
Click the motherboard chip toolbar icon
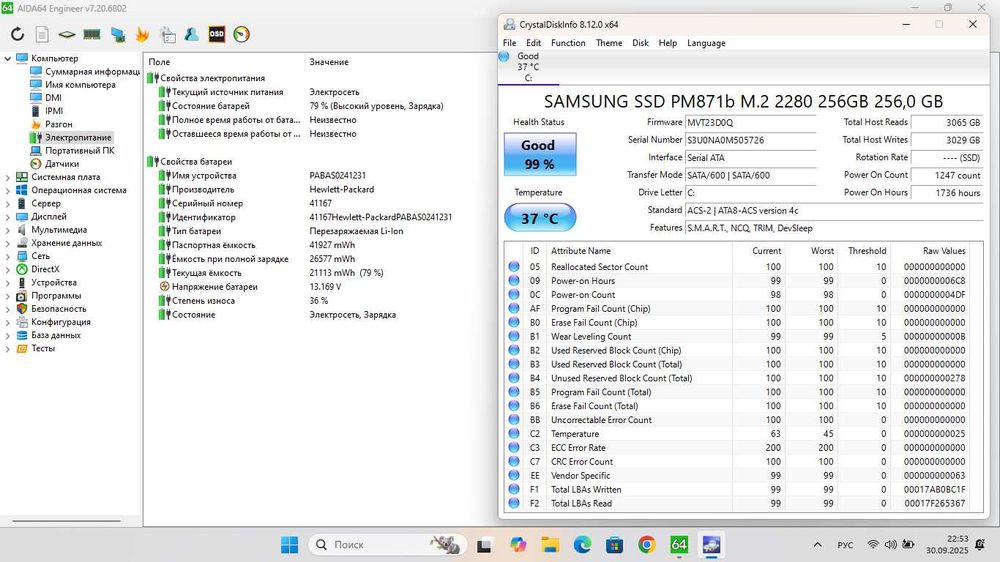click(67, 34)
